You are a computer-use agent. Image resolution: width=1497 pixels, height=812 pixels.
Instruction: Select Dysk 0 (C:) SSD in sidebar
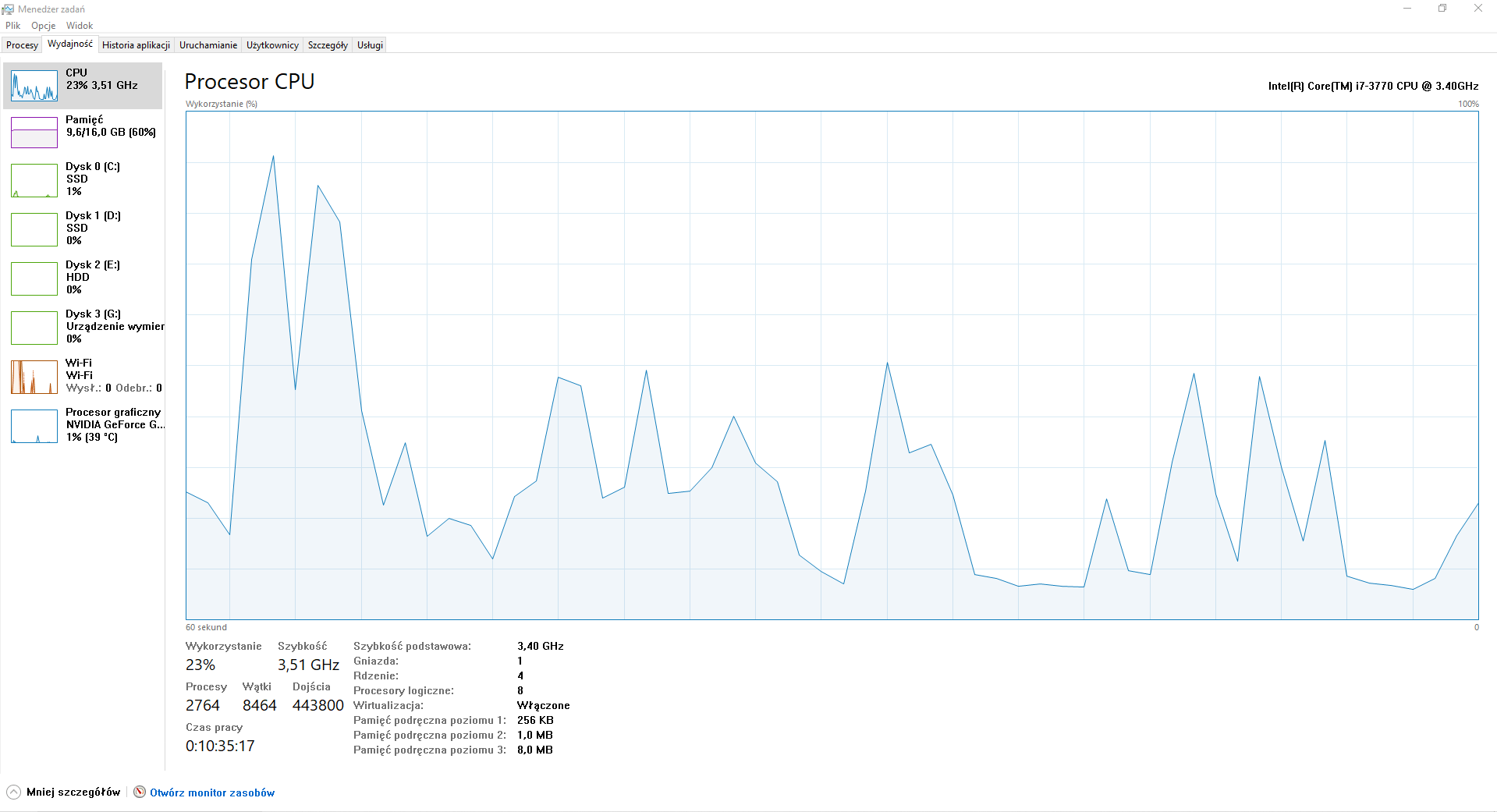pyautogui.click(x=82, y=179)
